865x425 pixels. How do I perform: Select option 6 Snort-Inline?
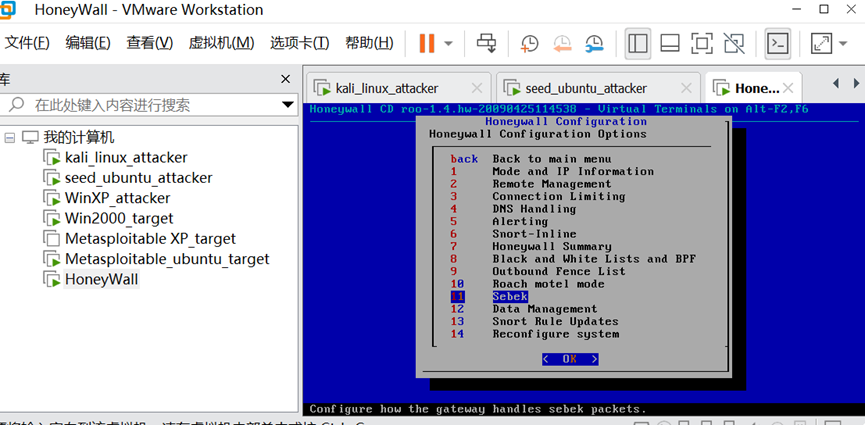pyautogui.click(x=513, y=234)
